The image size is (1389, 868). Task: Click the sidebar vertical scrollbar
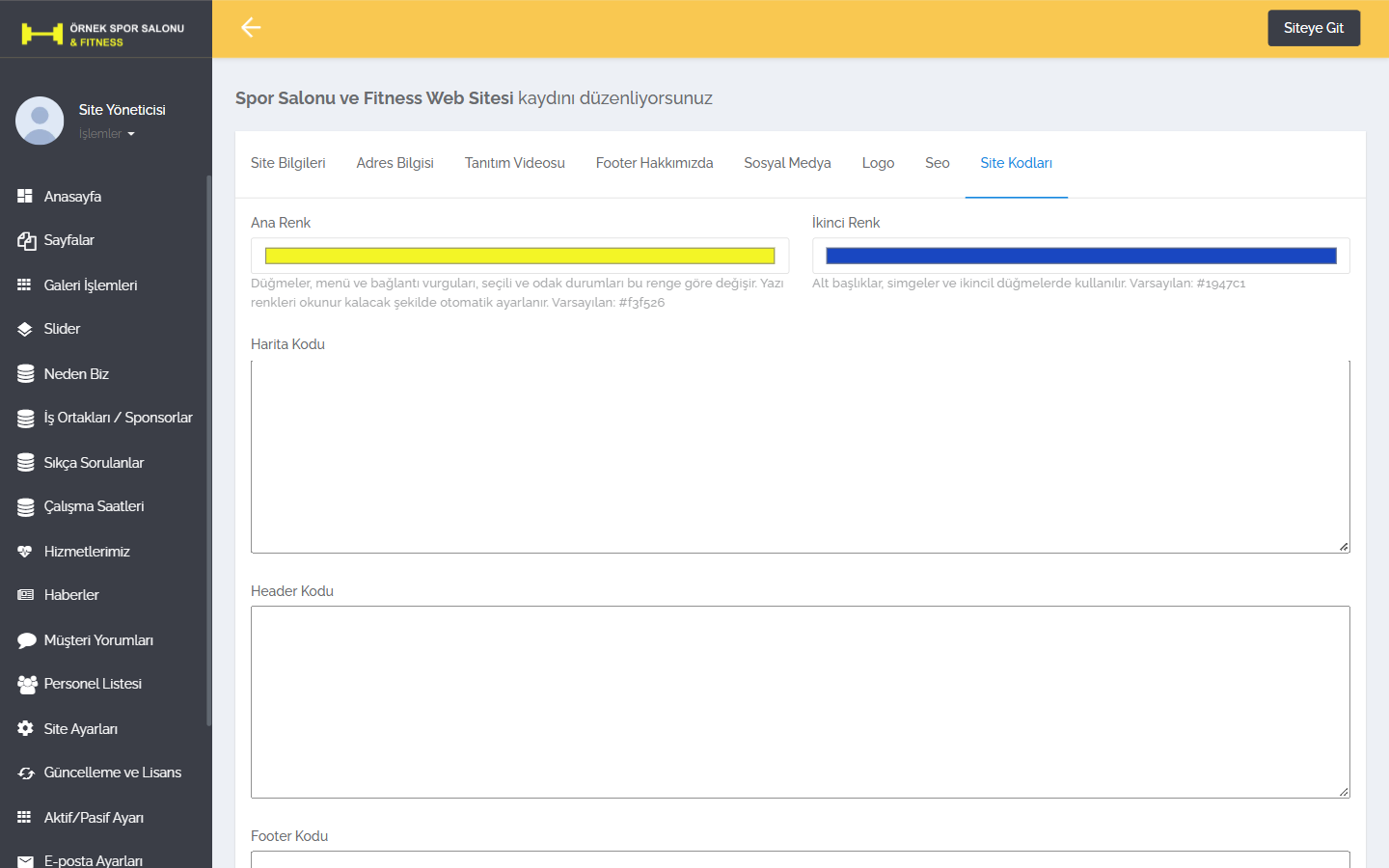208,450
